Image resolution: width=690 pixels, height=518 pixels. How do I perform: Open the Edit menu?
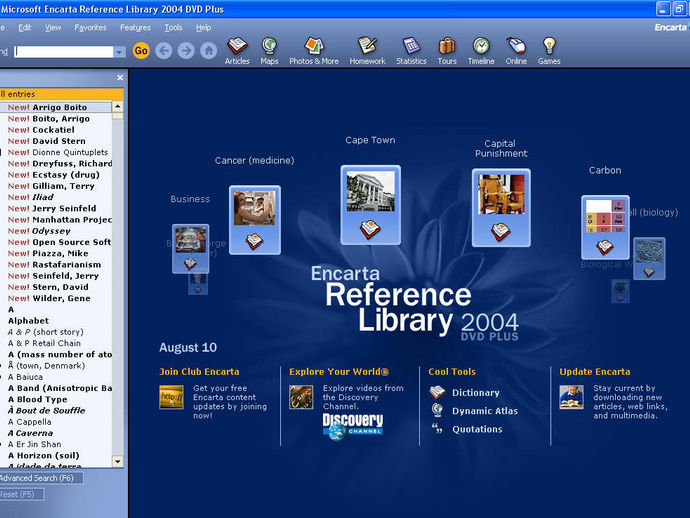(25, 28)
